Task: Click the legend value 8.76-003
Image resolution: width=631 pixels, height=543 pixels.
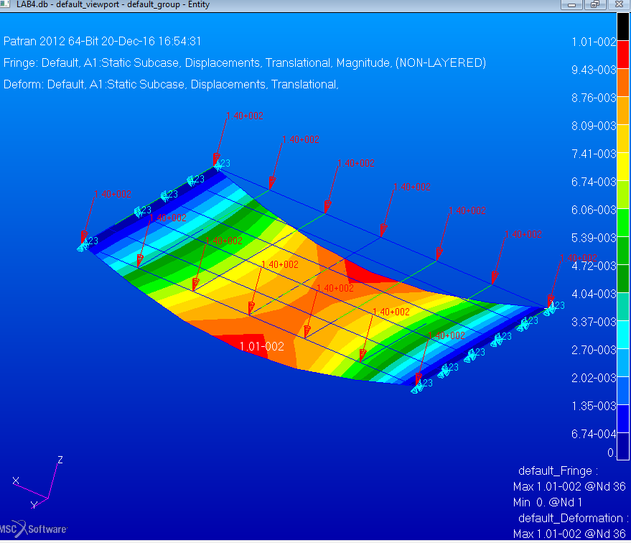Action: (594, 98)
